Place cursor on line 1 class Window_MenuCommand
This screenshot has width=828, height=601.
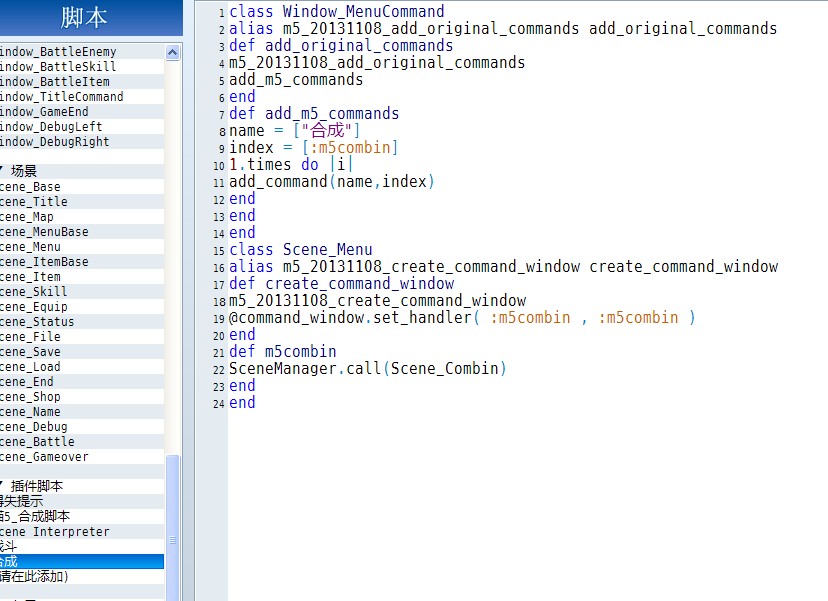tap(337, 12)
